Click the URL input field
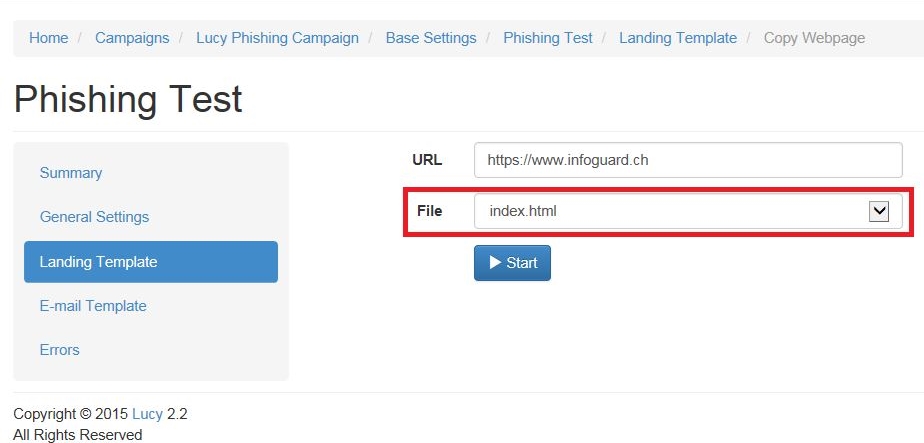This screenshot has width=924, height=443. click(x=688, y=160)
